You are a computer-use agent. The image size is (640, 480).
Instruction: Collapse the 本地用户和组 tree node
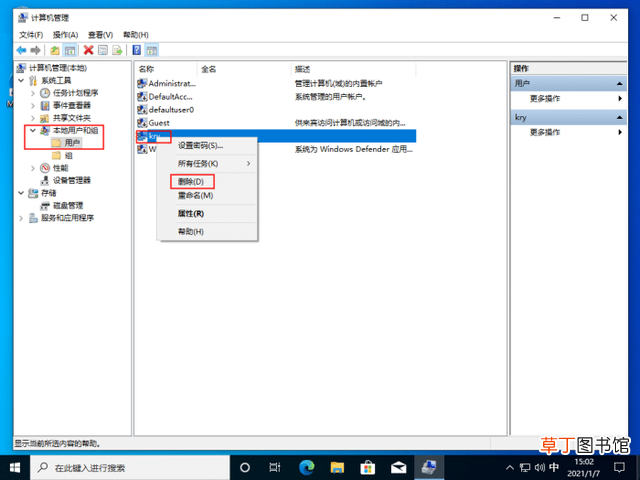[x=33, y=130]
